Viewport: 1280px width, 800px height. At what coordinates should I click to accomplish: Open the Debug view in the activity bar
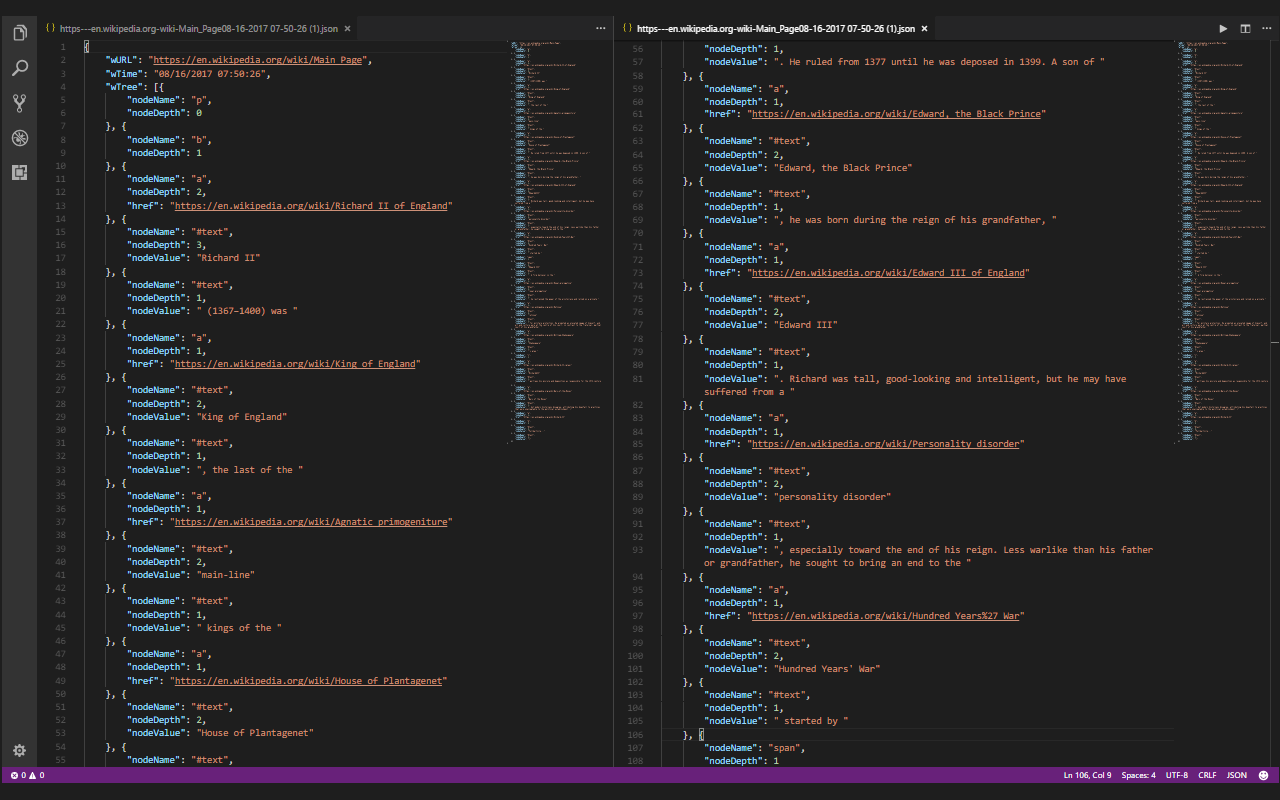click(x=19, y=138)
